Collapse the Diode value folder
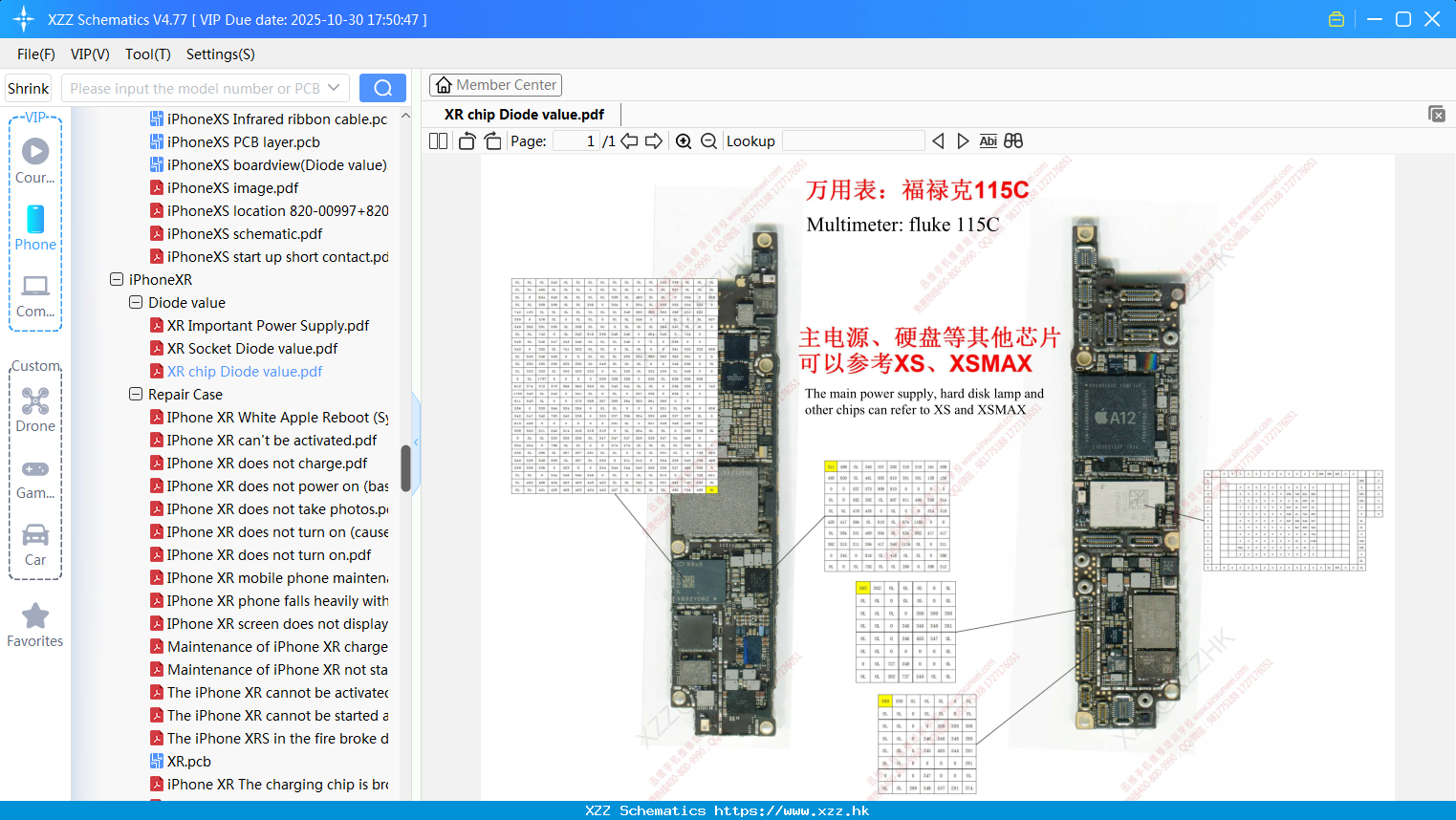Image resolution: width=1456 pixels, height=820 pixels. coord(136,302)
